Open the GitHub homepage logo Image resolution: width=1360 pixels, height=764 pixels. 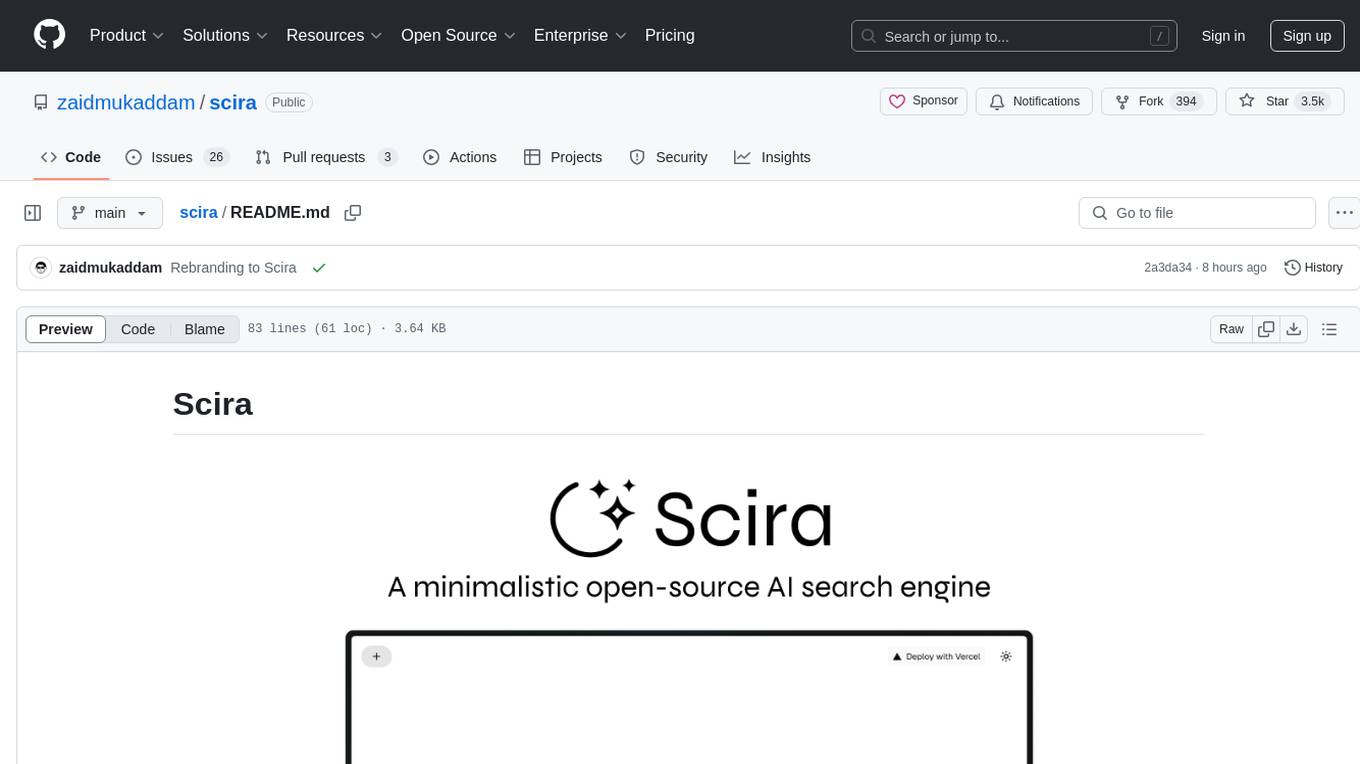coord(49,35)
